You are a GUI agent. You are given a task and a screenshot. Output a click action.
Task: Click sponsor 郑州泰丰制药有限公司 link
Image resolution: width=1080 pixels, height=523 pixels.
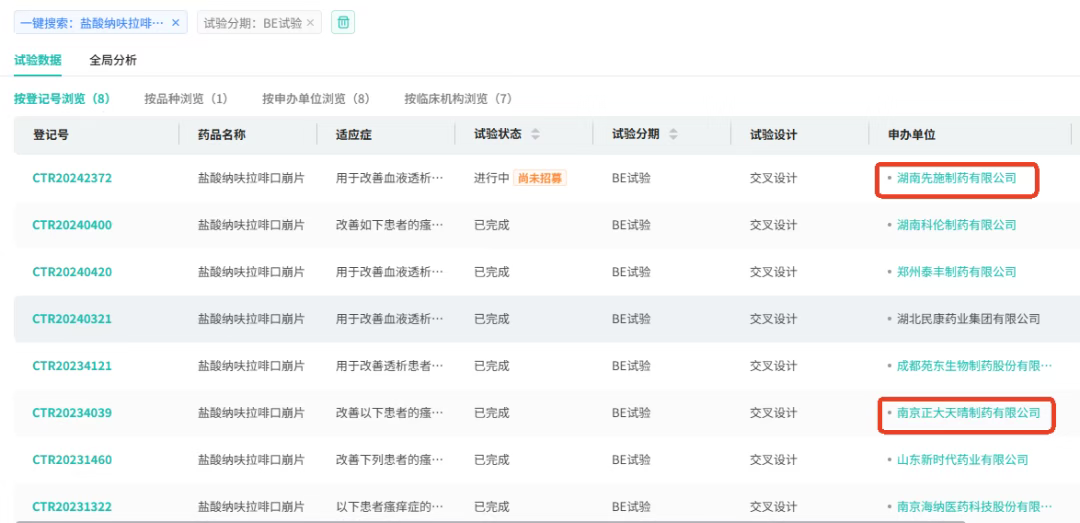(x=956, y=272)
